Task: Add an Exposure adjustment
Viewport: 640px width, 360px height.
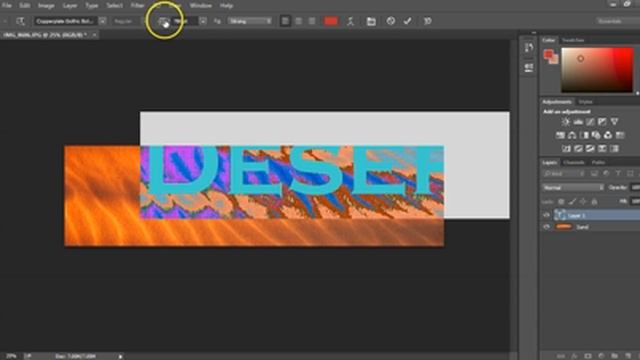Action: pyautogui.click(x=602, y=122)
